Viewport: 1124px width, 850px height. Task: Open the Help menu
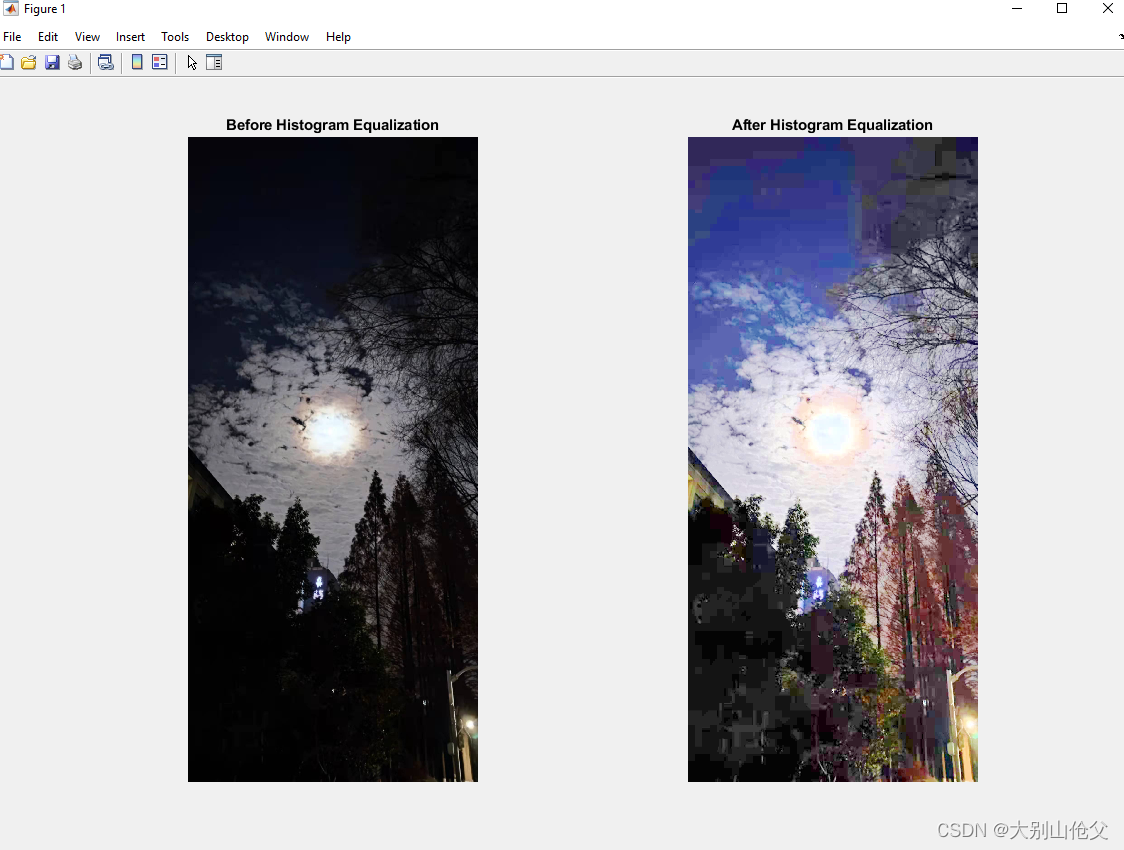click(338, 37)
